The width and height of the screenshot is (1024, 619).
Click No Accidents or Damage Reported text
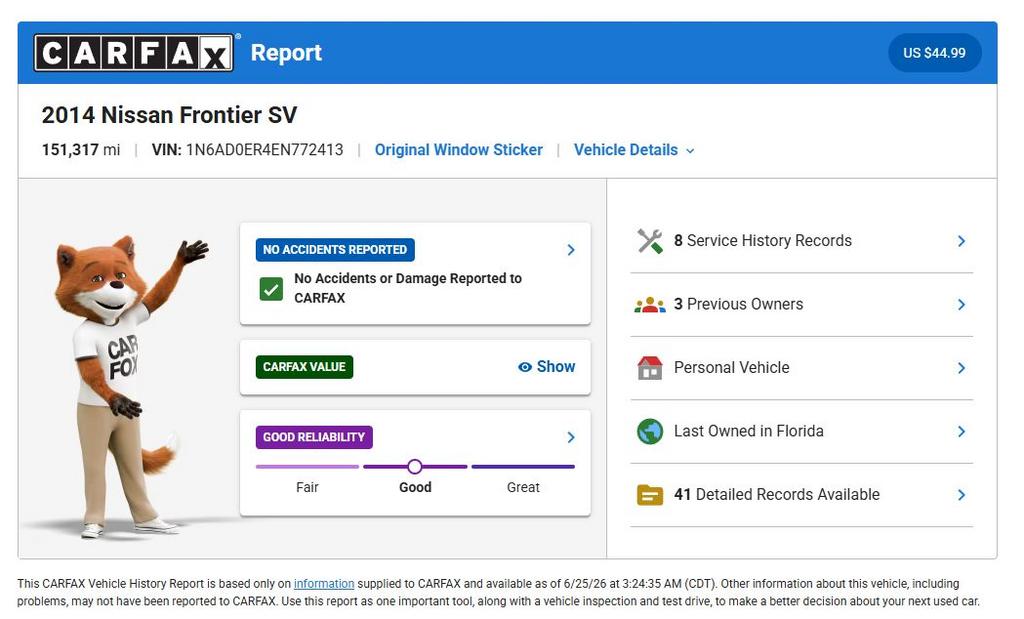click(x=408, y=288)
